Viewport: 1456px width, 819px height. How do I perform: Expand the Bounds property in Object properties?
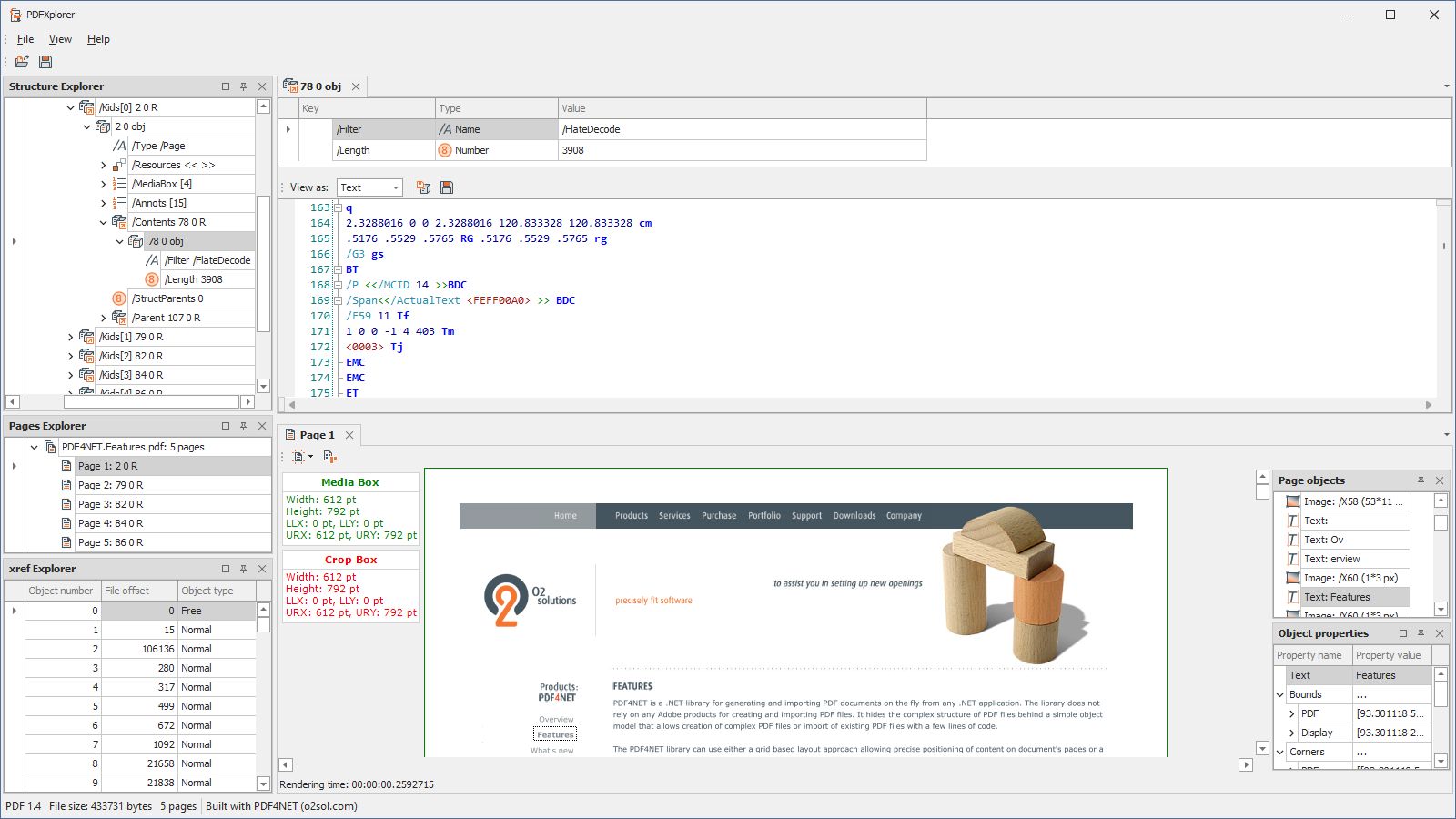coord(1281,694)
